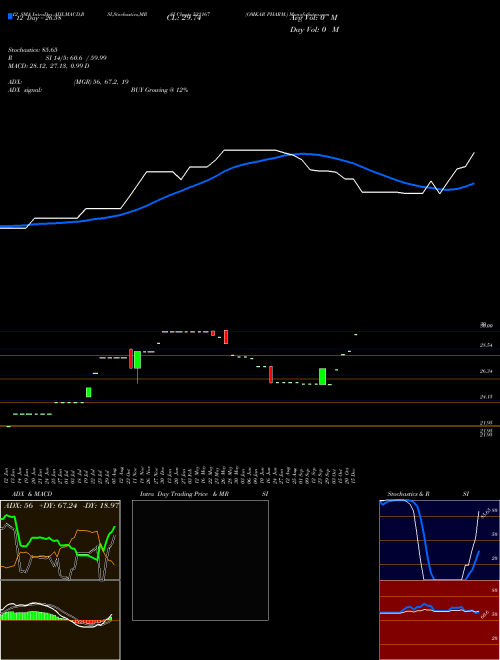
Task: Click the 26.34 price axis label
Action: coord(486,371)
